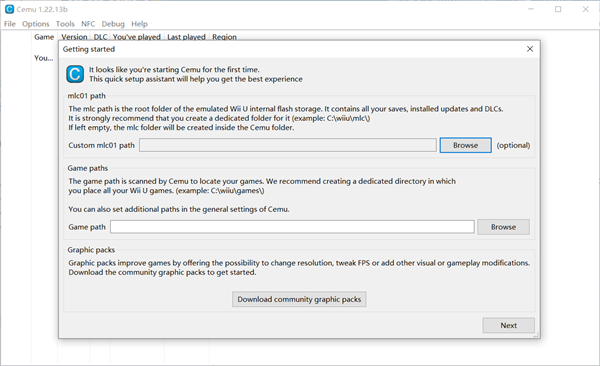Image resolution: width=600 pixels, height=366 pixels.
Task: Open the Options menu
Action: click(36, 24)
